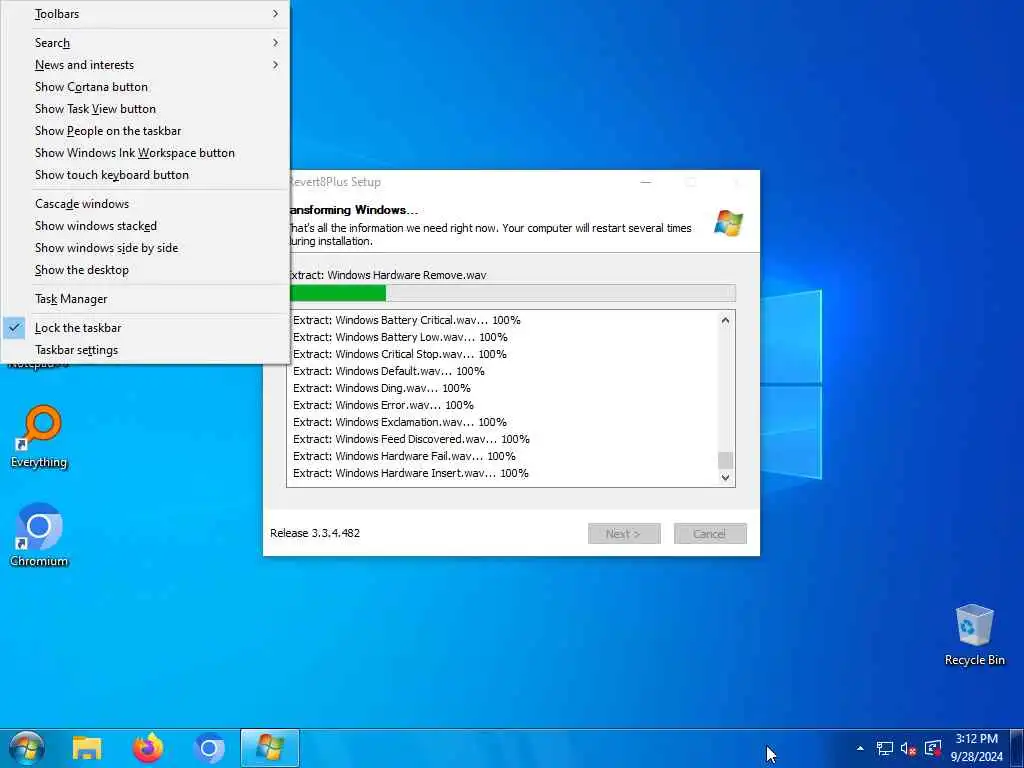Select the Windows Default.wav log line

pos(389,371)
